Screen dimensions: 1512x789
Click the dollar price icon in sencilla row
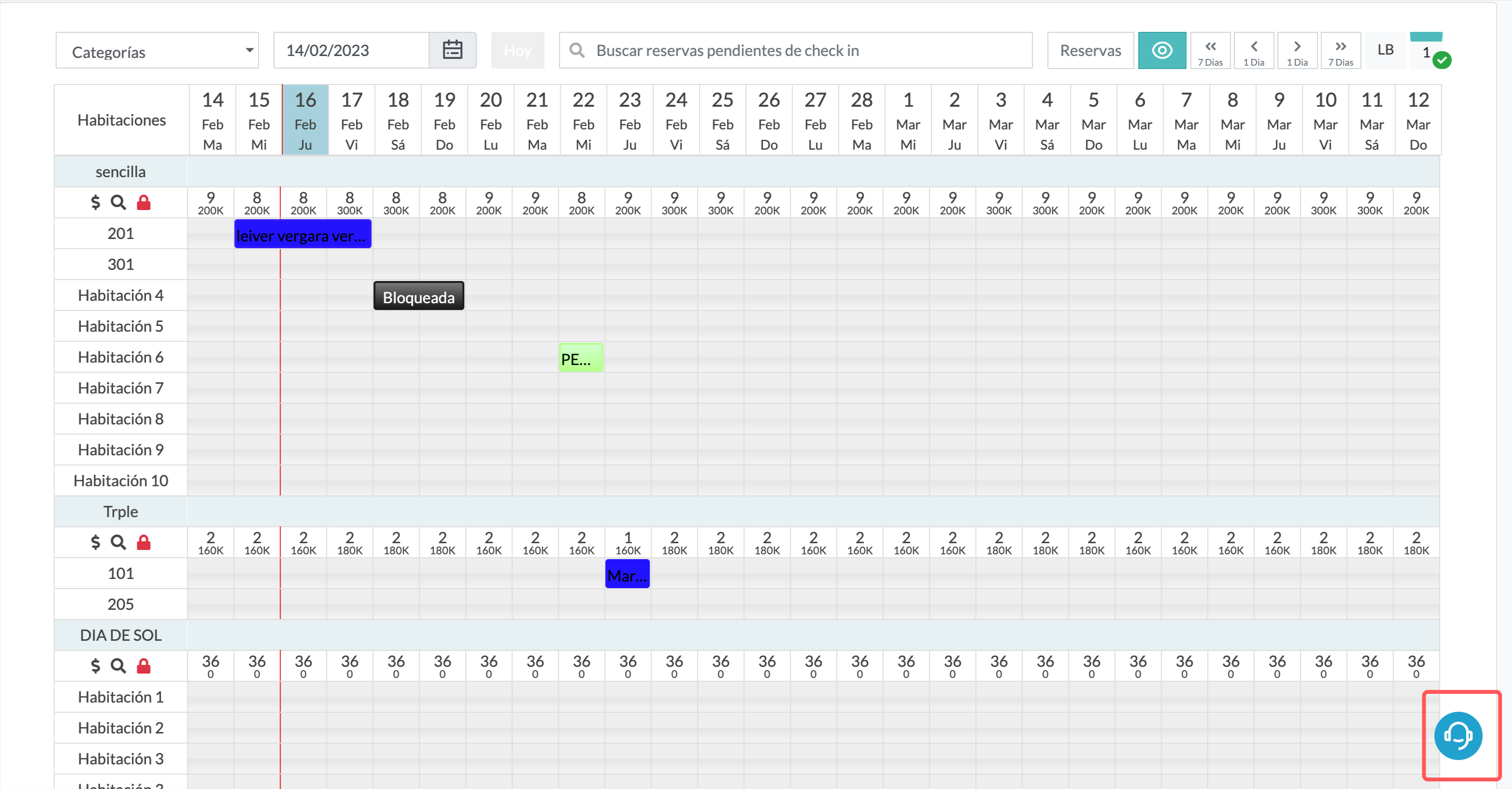[x=95, y=202]
